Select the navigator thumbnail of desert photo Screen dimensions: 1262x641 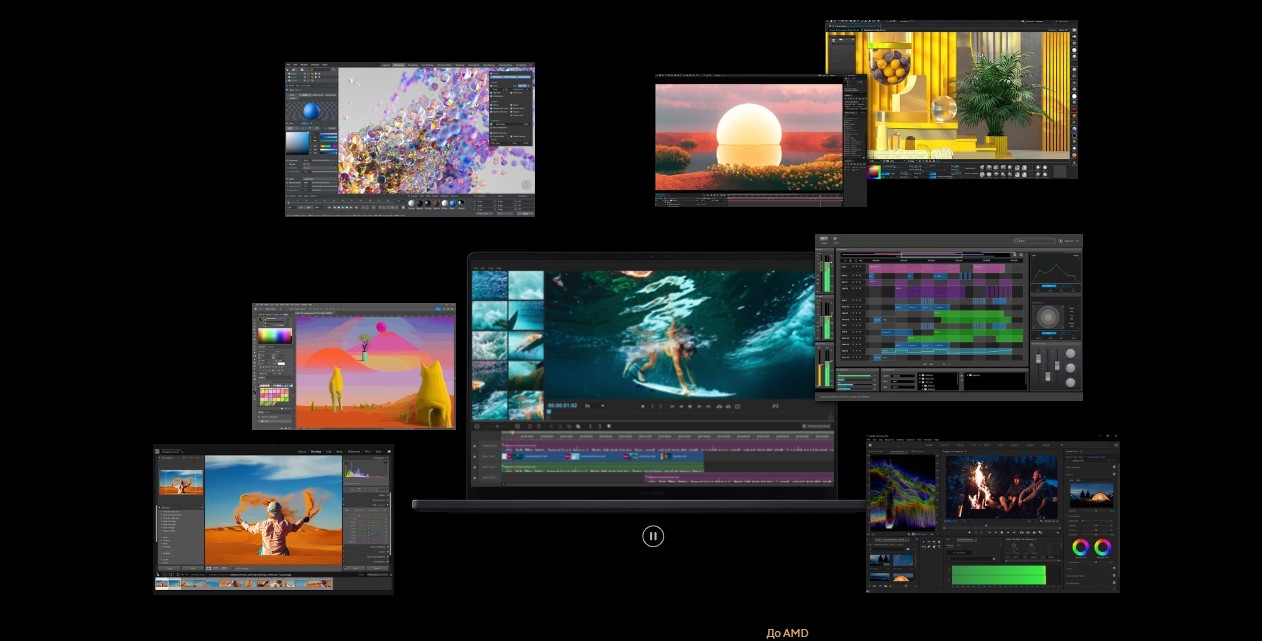(181, 483)
